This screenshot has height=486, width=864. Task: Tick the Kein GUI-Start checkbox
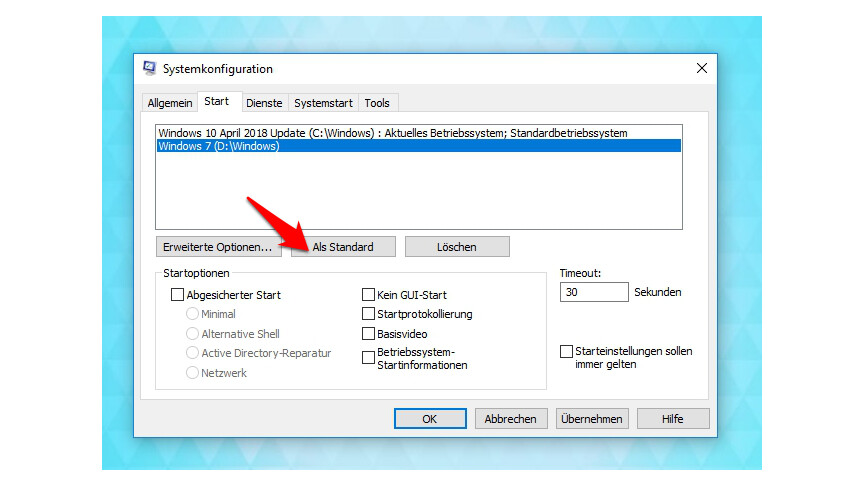(368, 295)
